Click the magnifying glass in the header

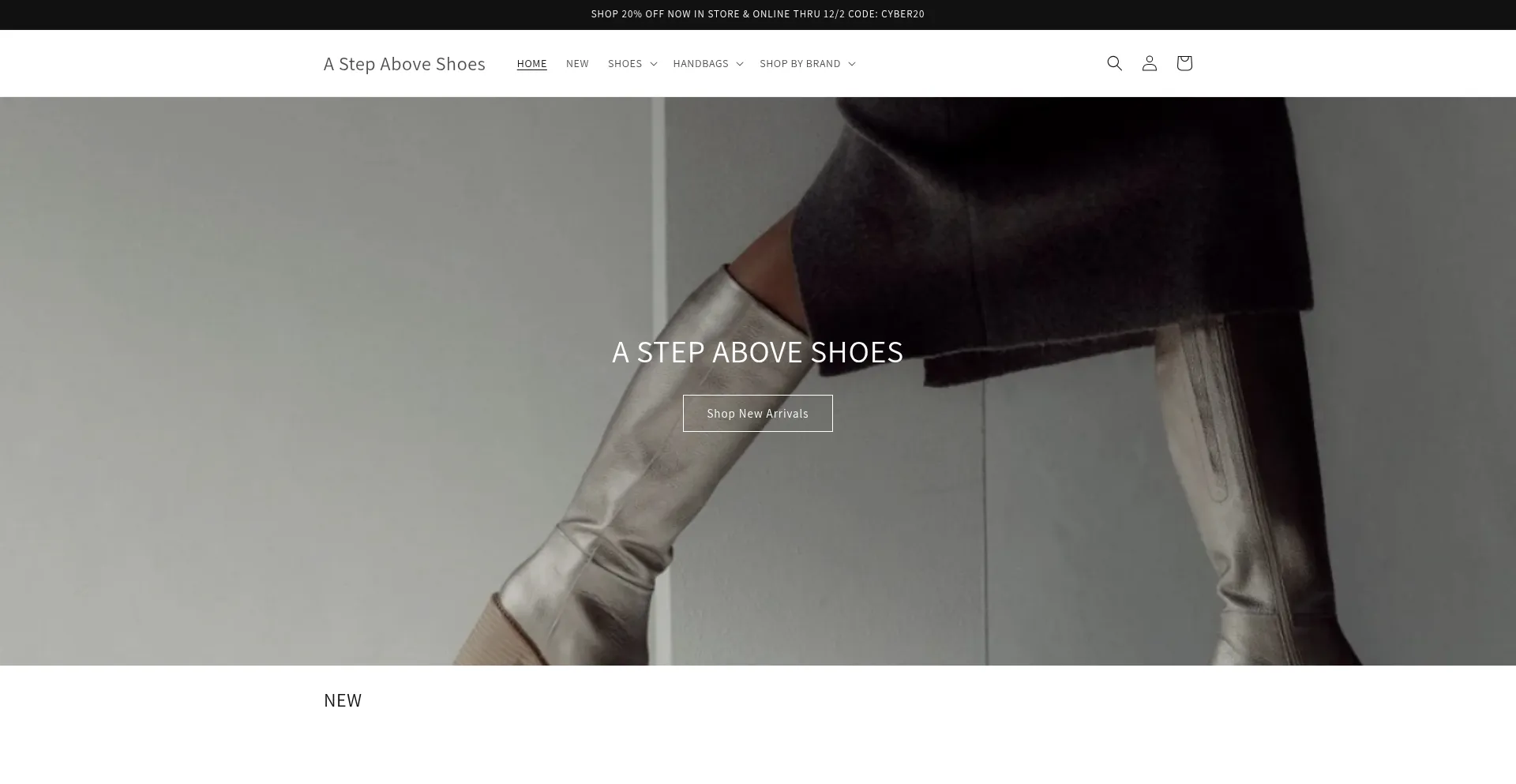click(1114, 63)
